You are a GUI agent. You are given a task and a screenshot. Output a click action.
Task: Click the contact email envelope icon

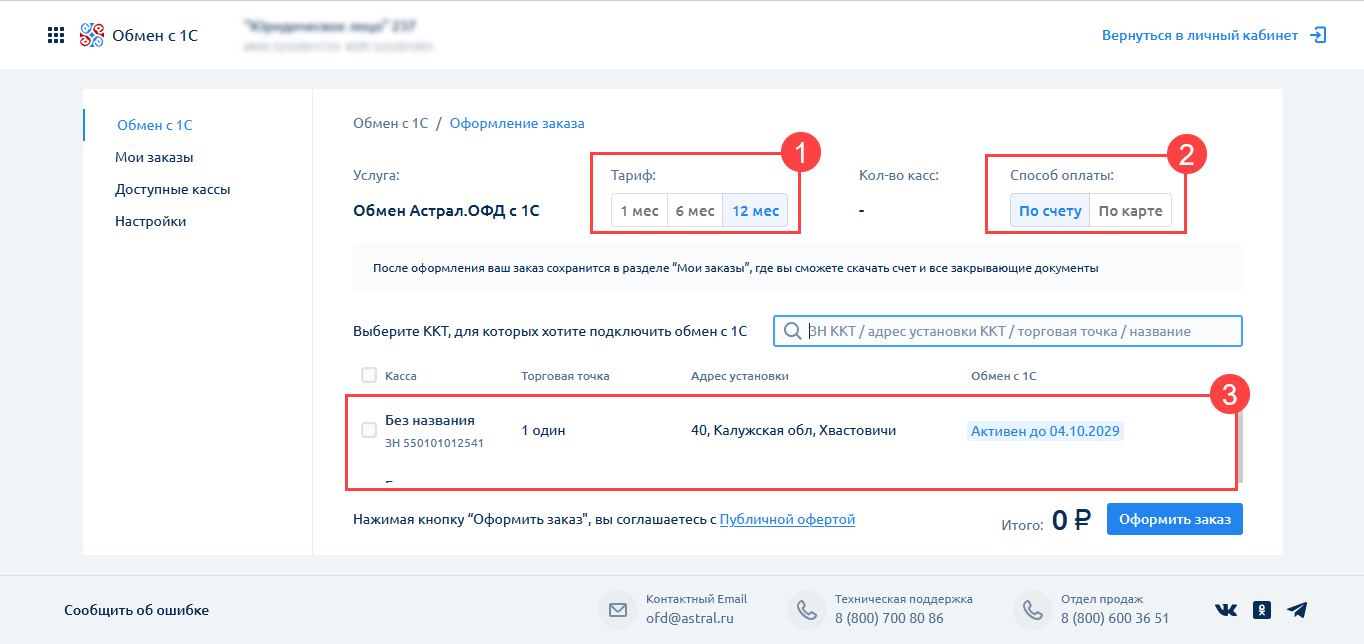tap(617, 609)
